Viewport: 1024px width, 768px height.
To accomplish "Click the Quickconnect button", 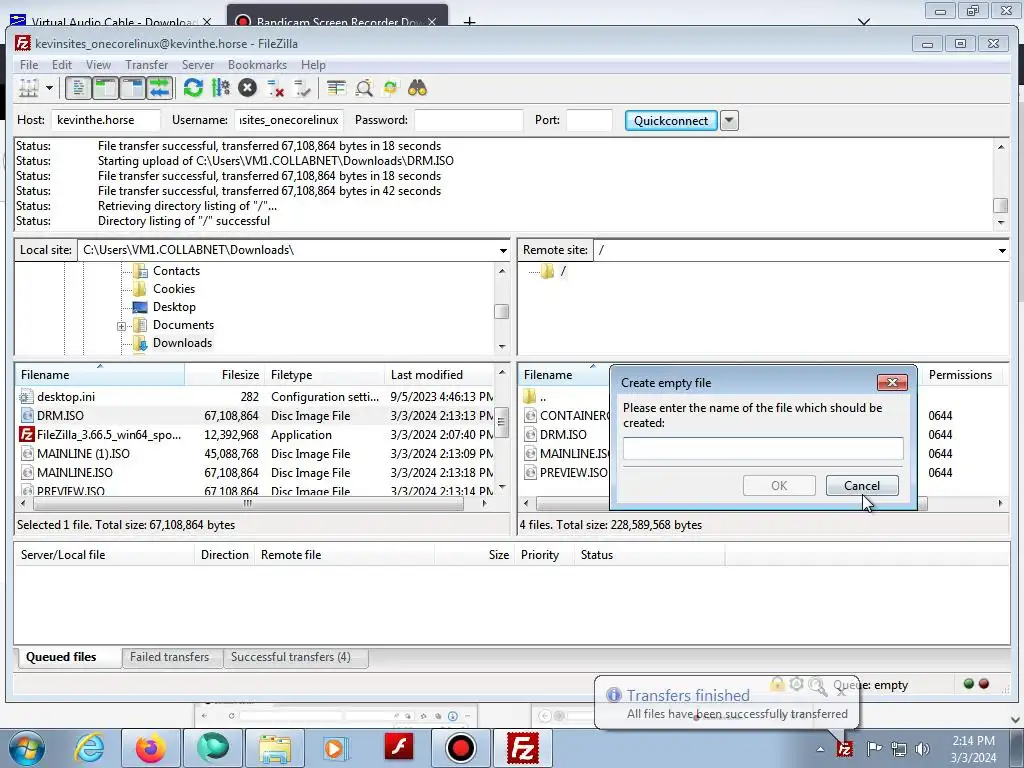I will point(671,121).
